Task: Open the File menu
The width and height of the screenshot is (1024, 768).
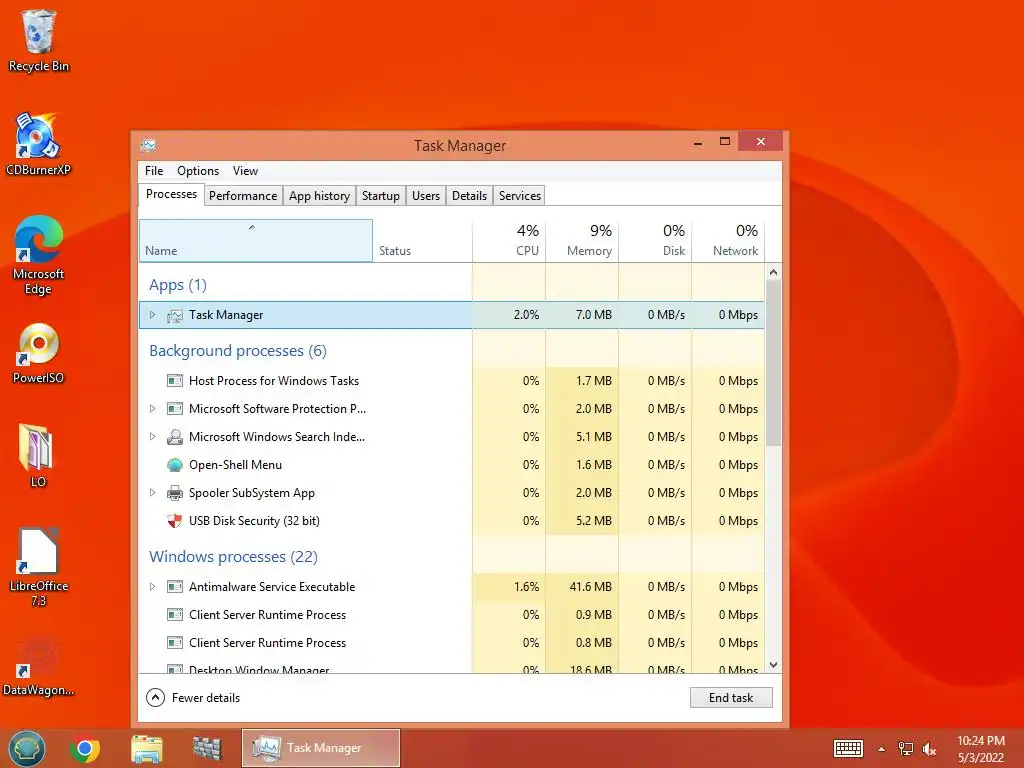Action: coord(154,171)
